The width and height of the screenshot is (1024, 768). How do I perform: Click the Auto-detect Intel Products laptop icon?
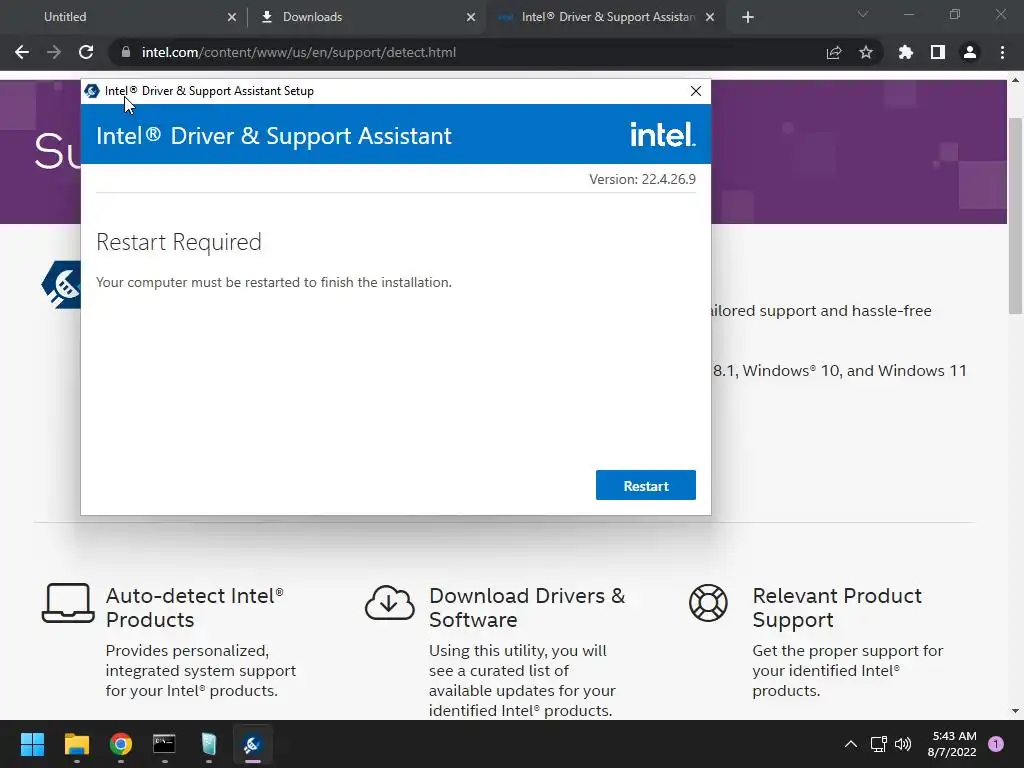click(x=68, y=603)
